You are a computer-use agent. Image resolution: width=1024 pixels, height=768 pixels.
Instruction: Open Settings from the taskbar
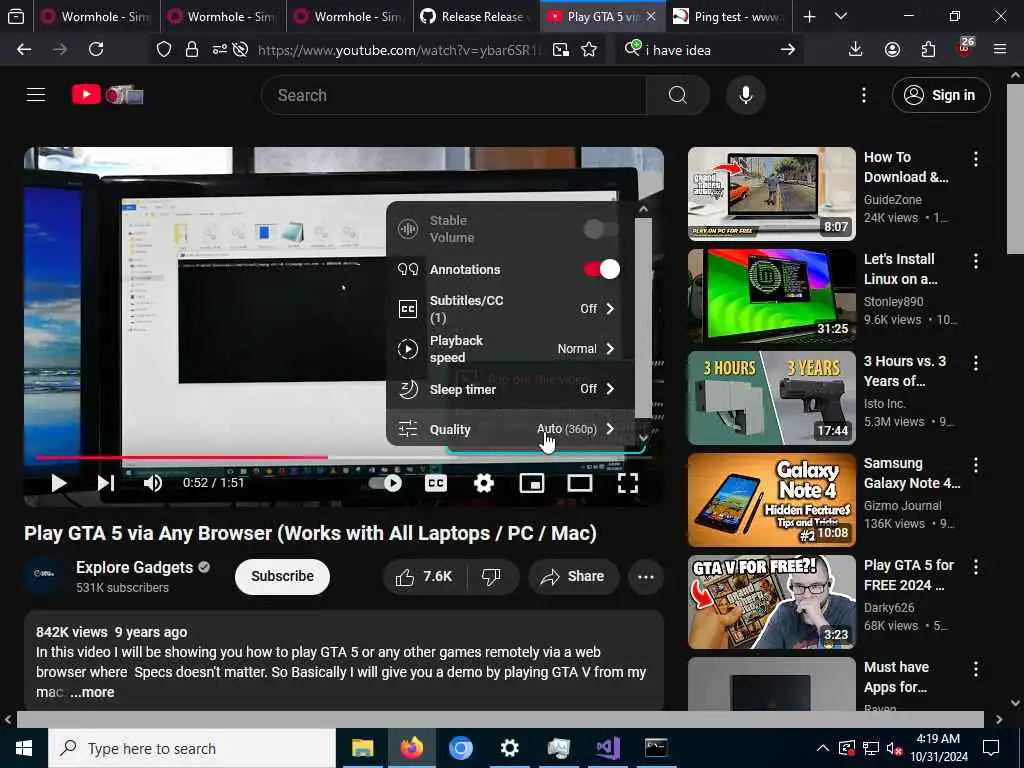point(509,748)
